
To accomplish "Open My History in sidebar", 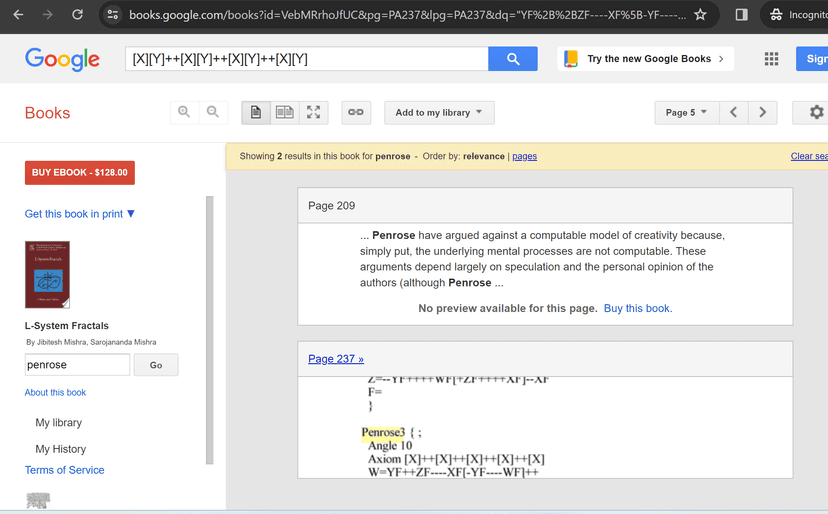I will point(61,449).
